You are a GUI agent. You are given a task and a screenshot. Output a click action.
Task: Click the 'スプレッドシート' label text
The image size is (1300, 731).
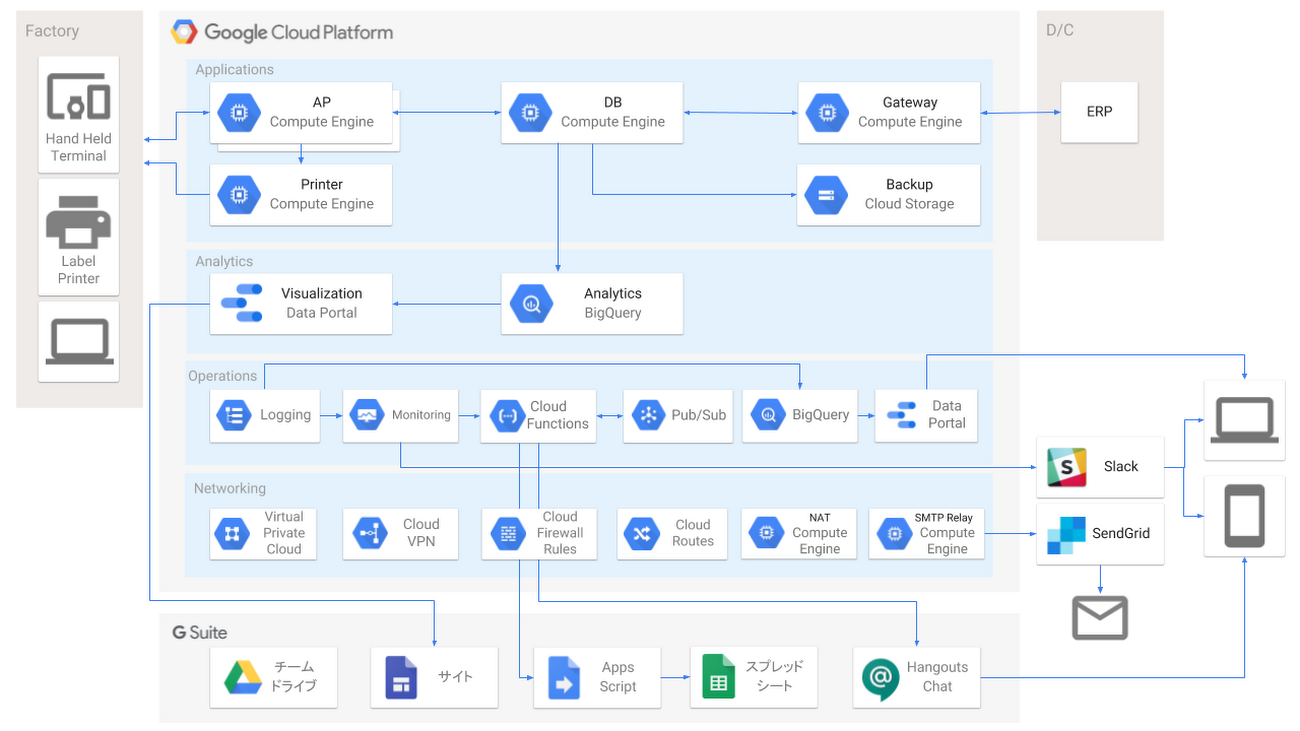coord(774,676)
